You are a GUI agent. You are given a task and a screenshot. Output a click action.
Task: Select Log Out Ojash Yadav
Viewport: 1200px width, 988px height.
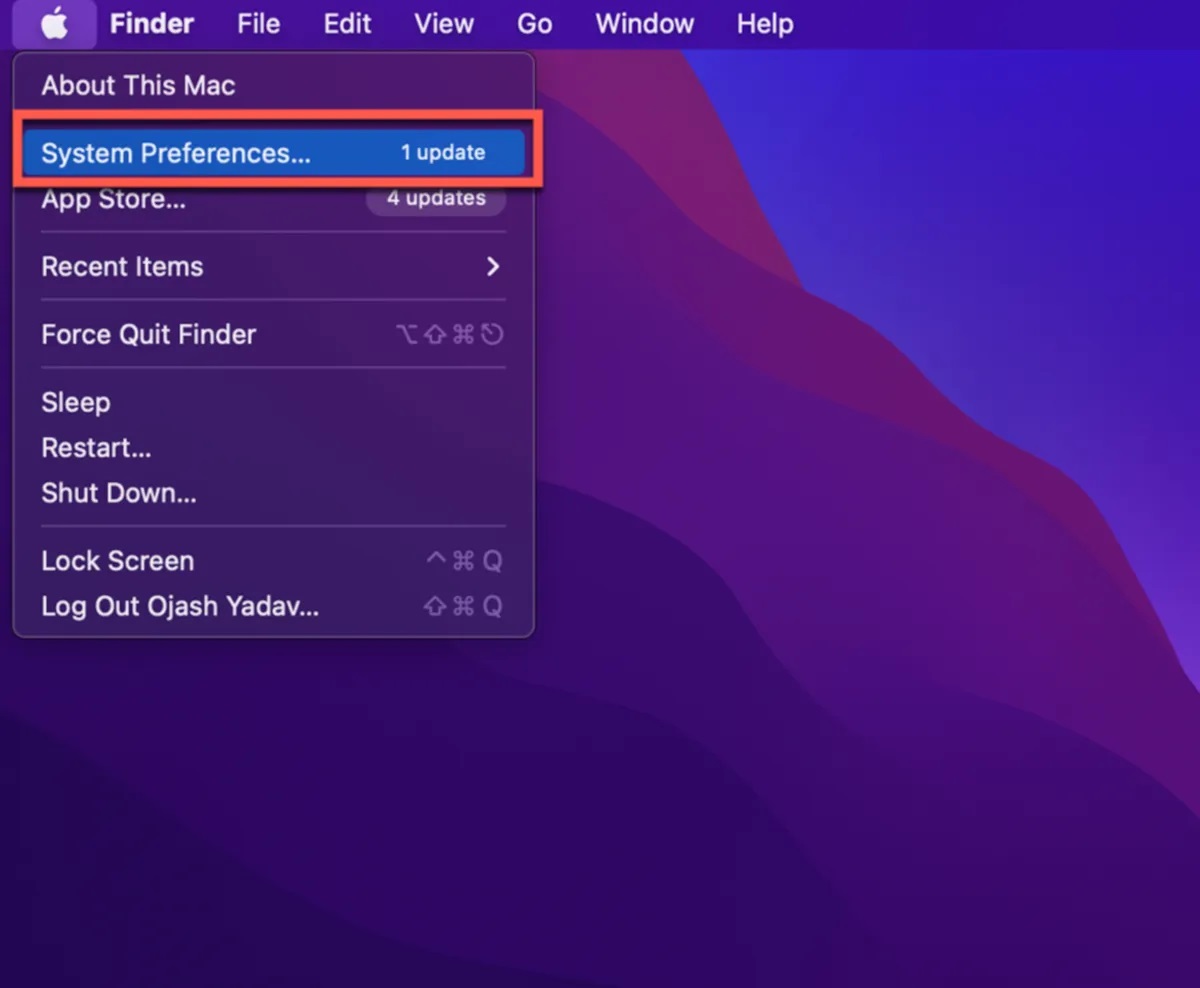[273, 606]
